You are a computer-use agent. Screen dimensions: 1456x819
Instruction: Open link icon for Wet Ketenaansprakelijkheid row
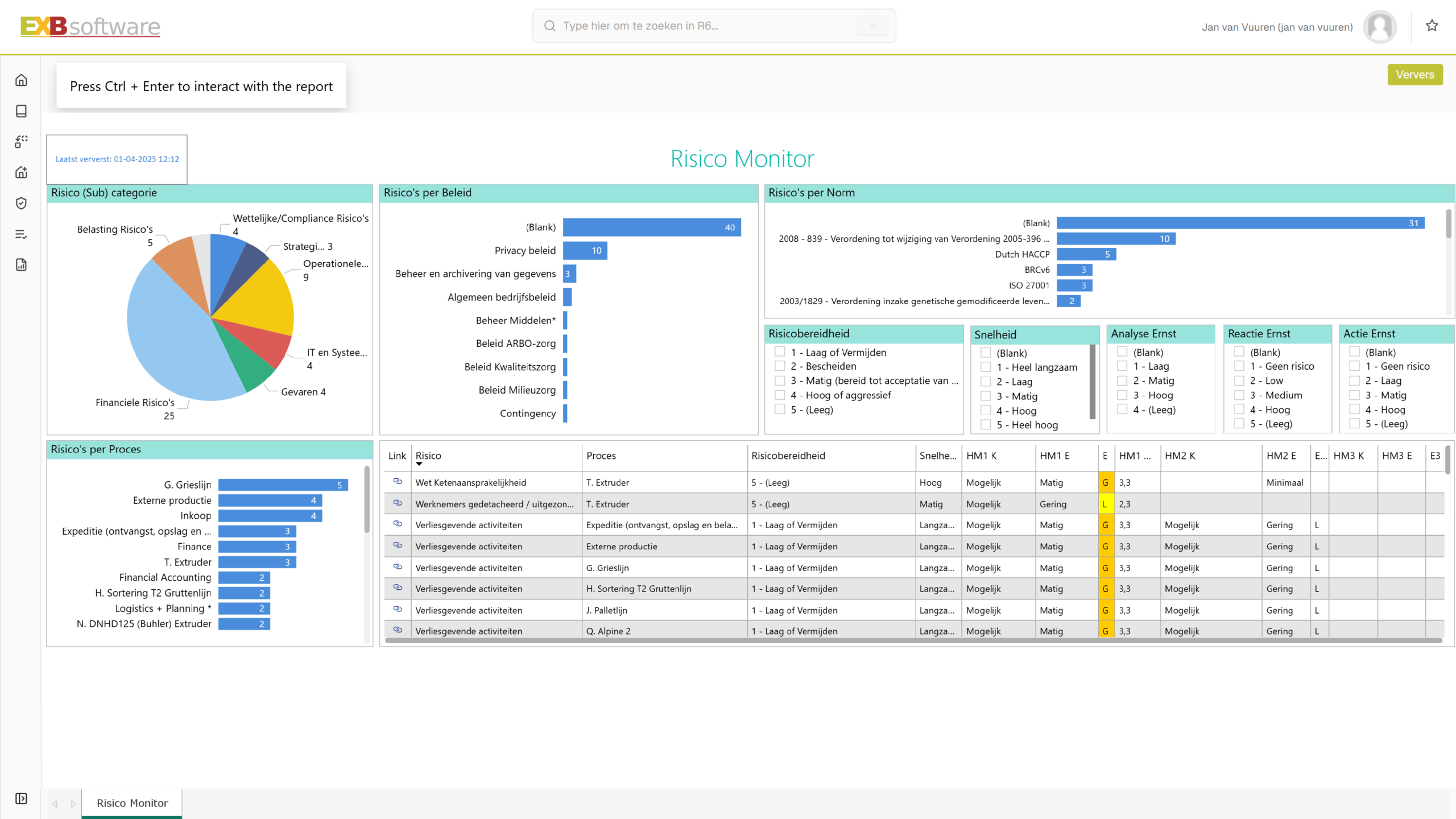[398, 482]
